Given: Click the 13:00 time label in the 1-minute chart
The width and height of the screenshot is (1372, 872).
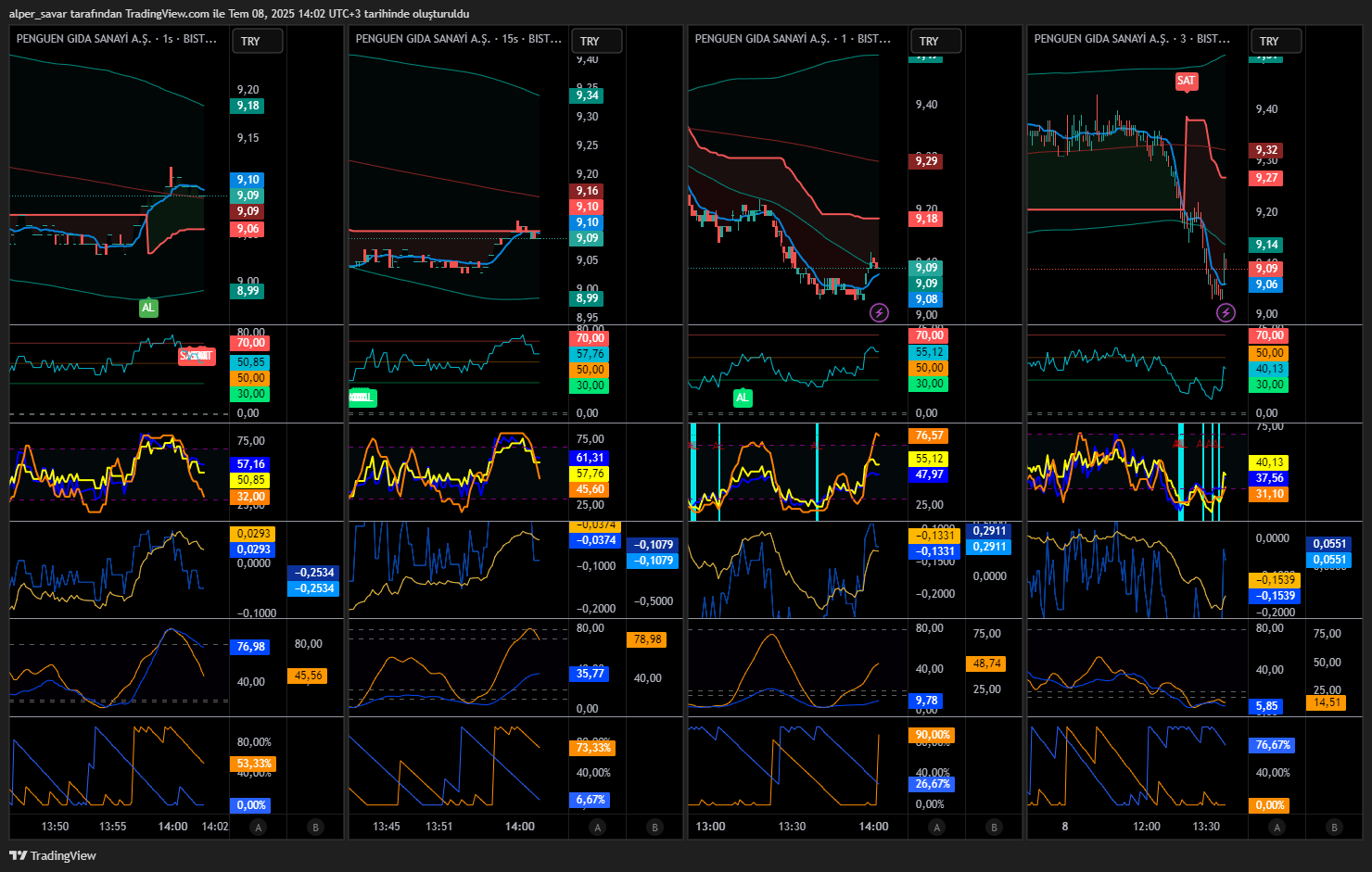Looking at the screenshot, I should click(710, 827).
